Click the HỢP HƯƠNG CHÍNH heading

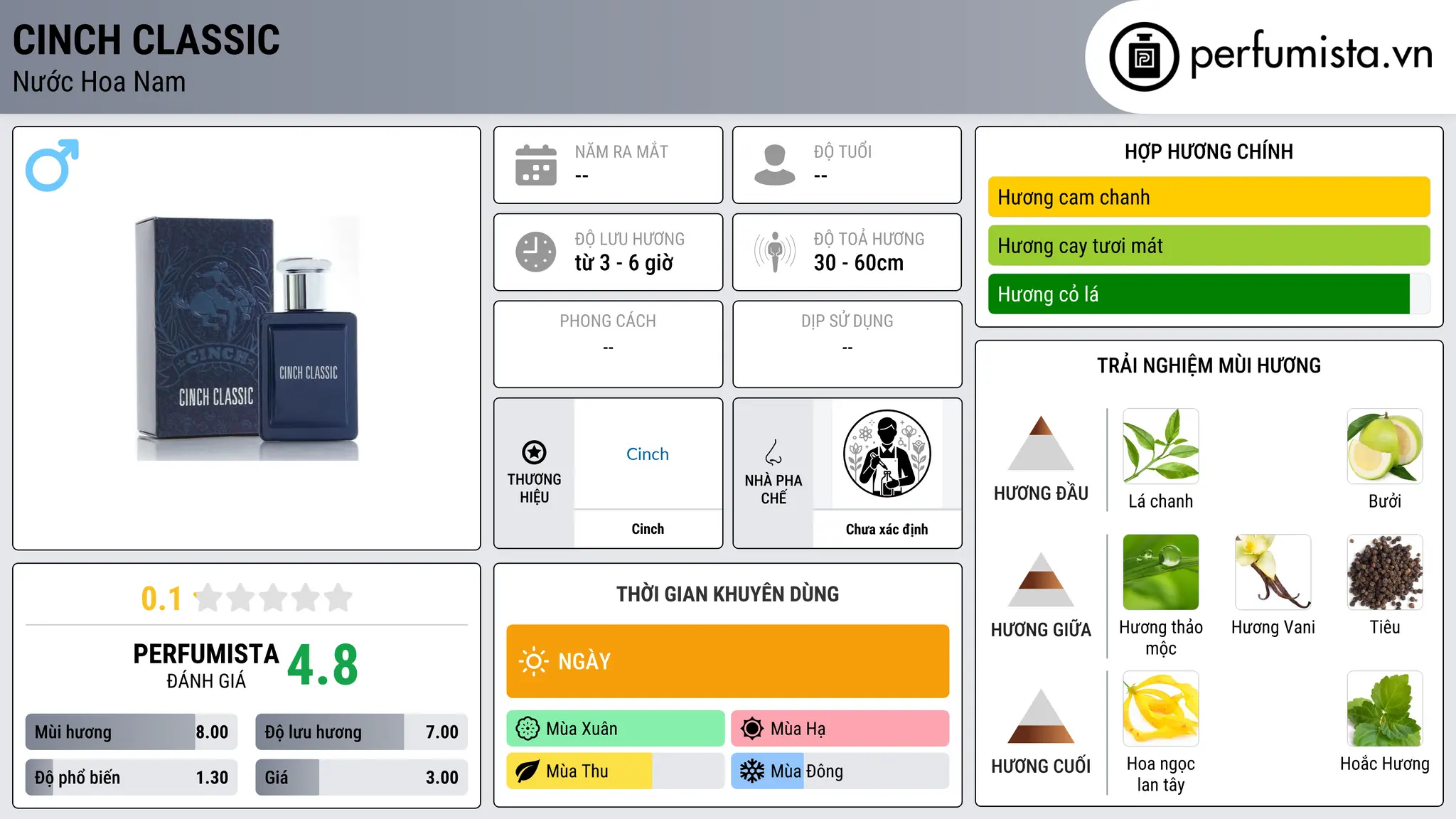tap(1209, 151)
